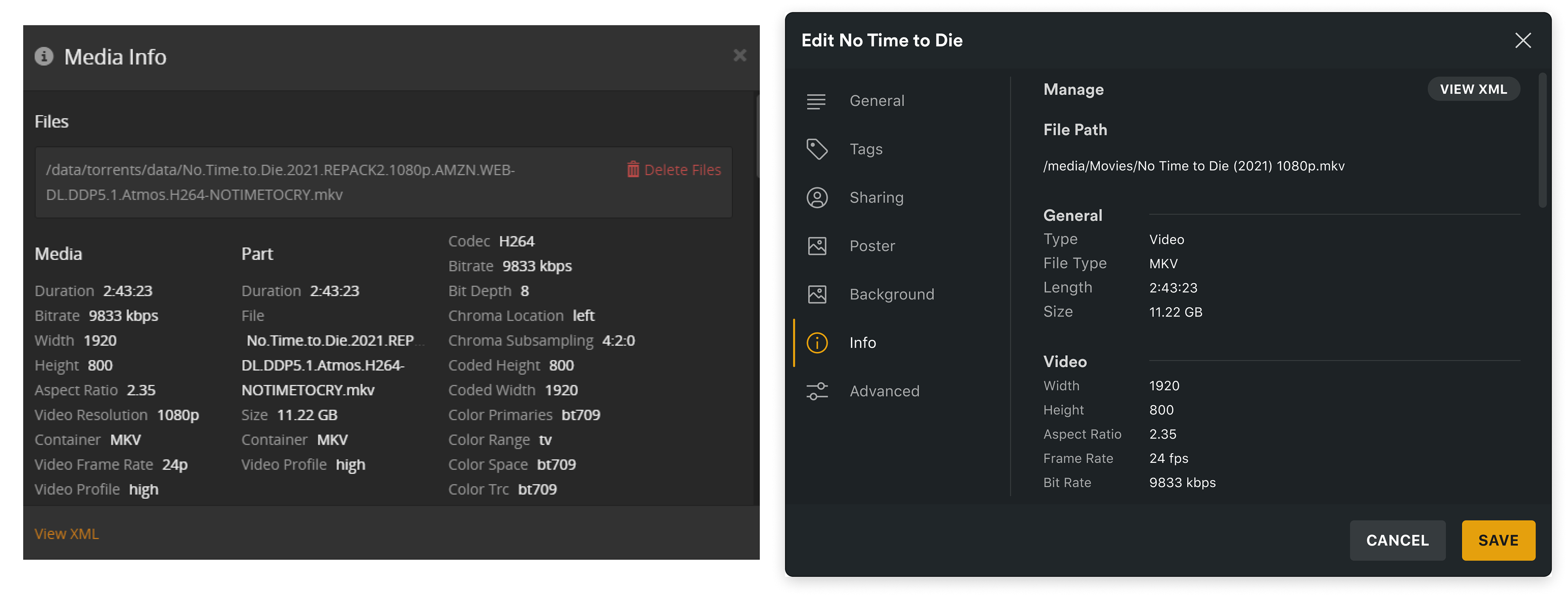The image size is (1568, 597).
Task: Click the file path /data/torrents/data/No.Time.to.Die text
Action: (281, 182)
